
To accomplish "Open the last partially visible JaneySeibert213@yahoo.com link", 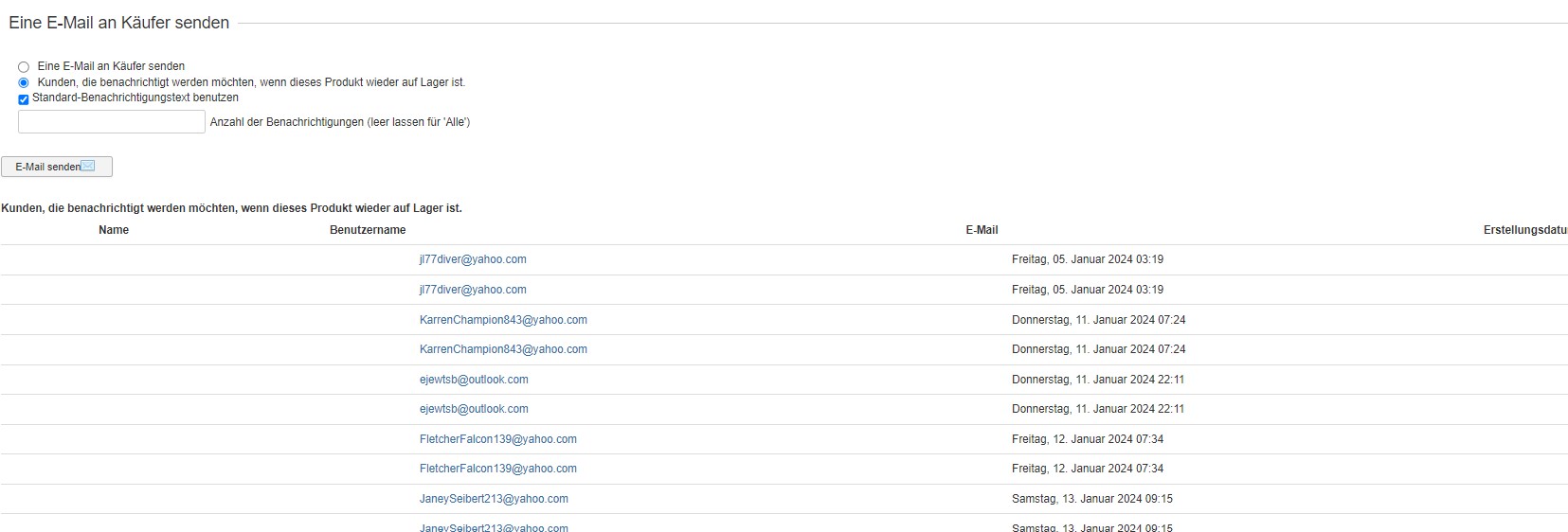I will coord(494,527).
